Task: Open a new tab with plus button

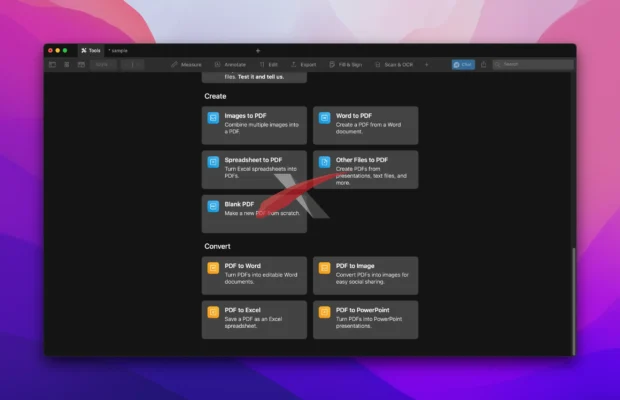Action: pyautogui.click(x=258, y=51)
